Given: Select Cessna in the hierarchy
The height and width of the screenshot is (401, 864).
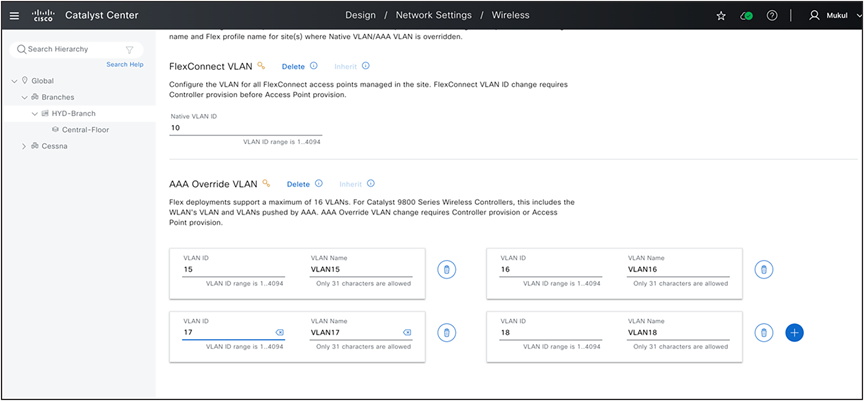Looking at the screenshot, I should pos(55,147).
